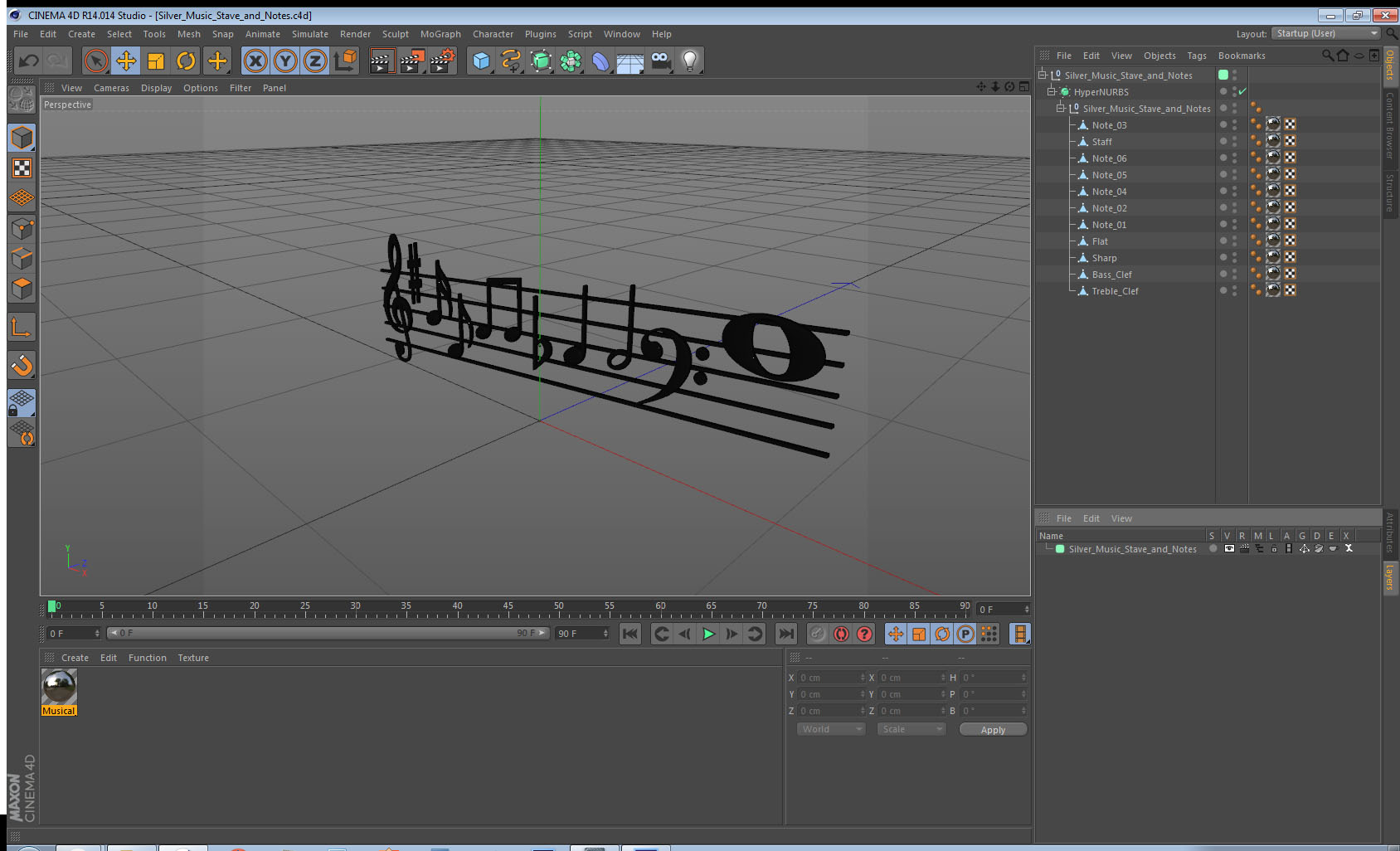Viewport: 1400px width, 851px height.
Task: Toggle X axis lock
Action: (255, 61)
